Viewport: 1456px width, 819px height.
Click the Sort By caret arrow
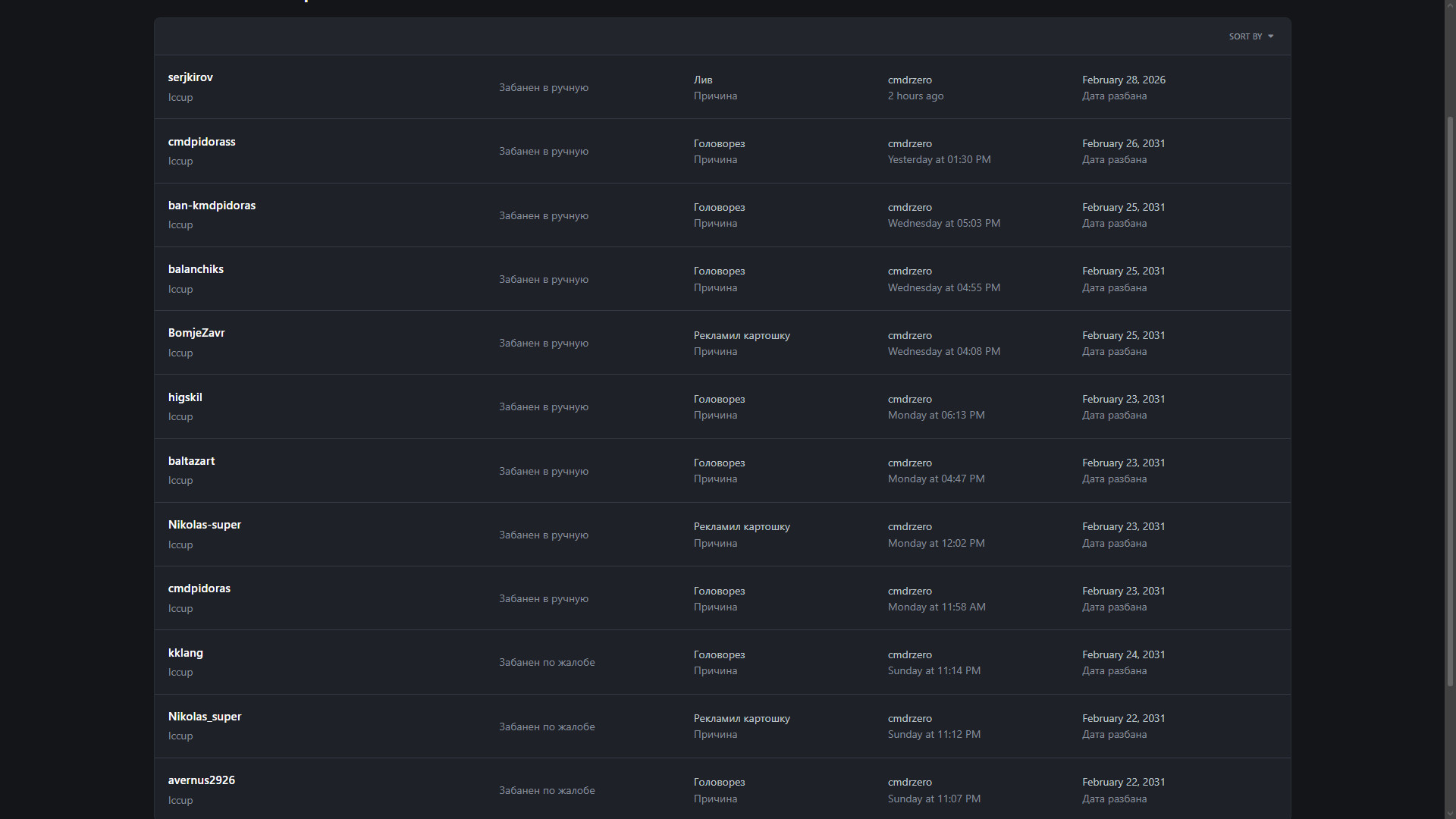(x=1271, y=36)
